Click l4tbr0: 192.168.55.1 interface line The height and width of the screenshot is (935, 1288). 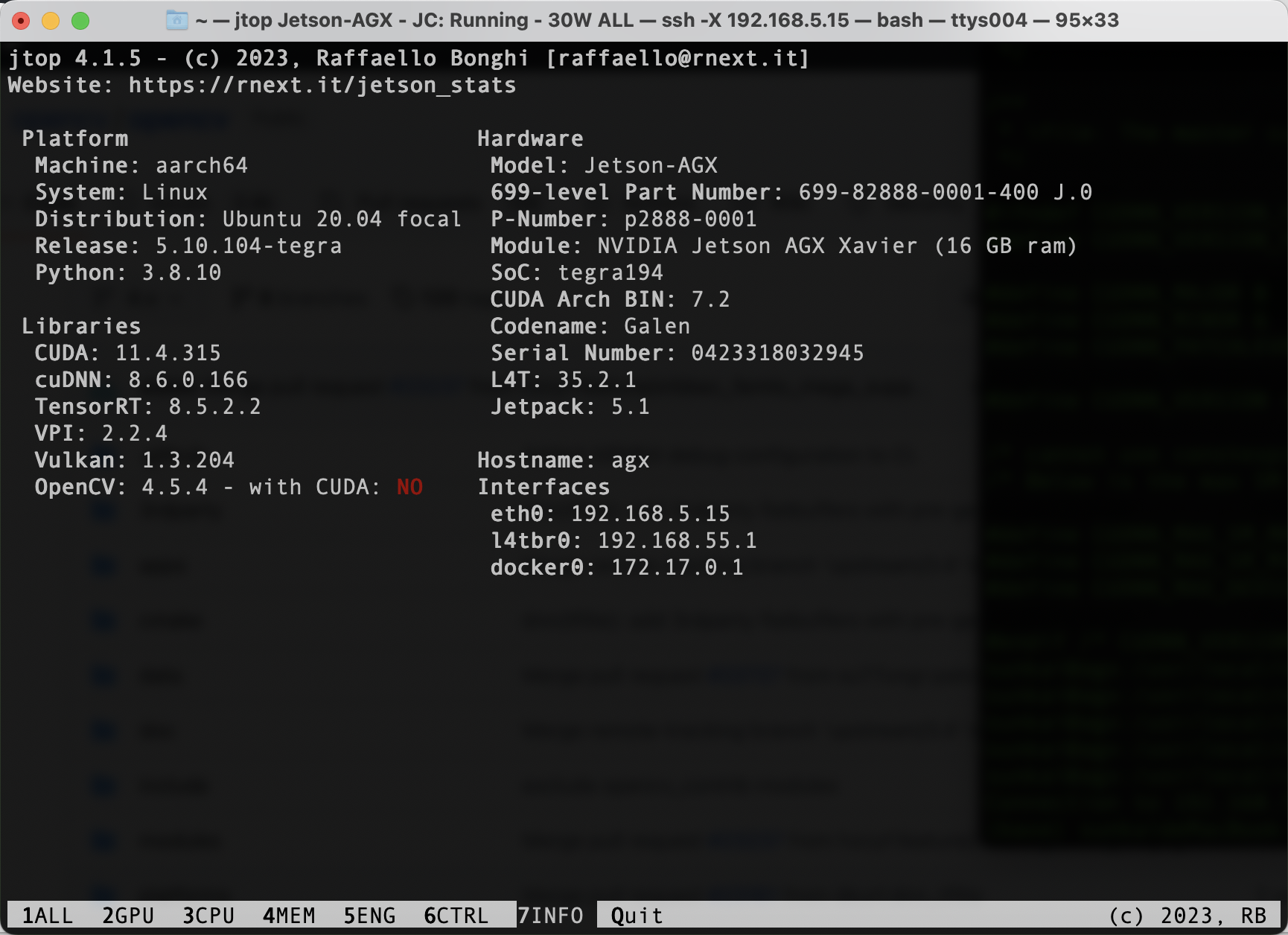coord(624,540)
